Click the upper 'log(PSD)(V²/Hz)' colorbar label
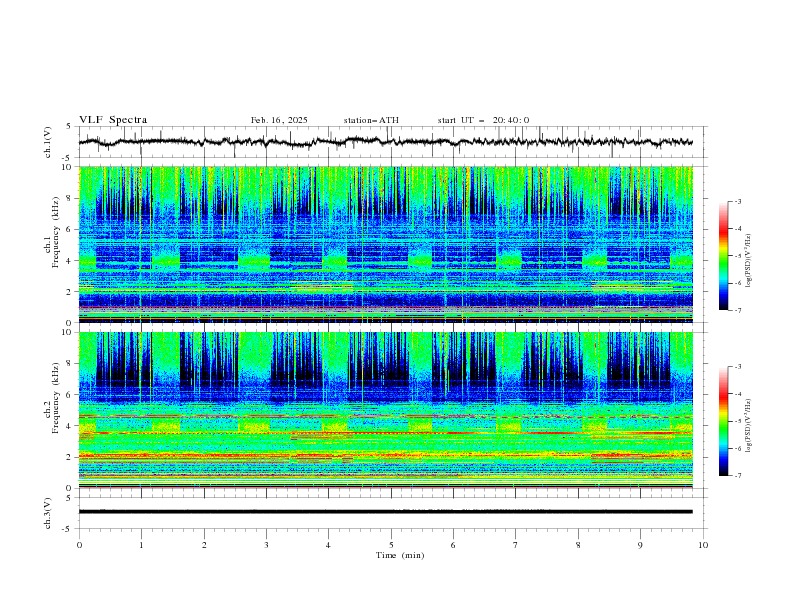Screen dimensions: 792x612 point(748,261)
